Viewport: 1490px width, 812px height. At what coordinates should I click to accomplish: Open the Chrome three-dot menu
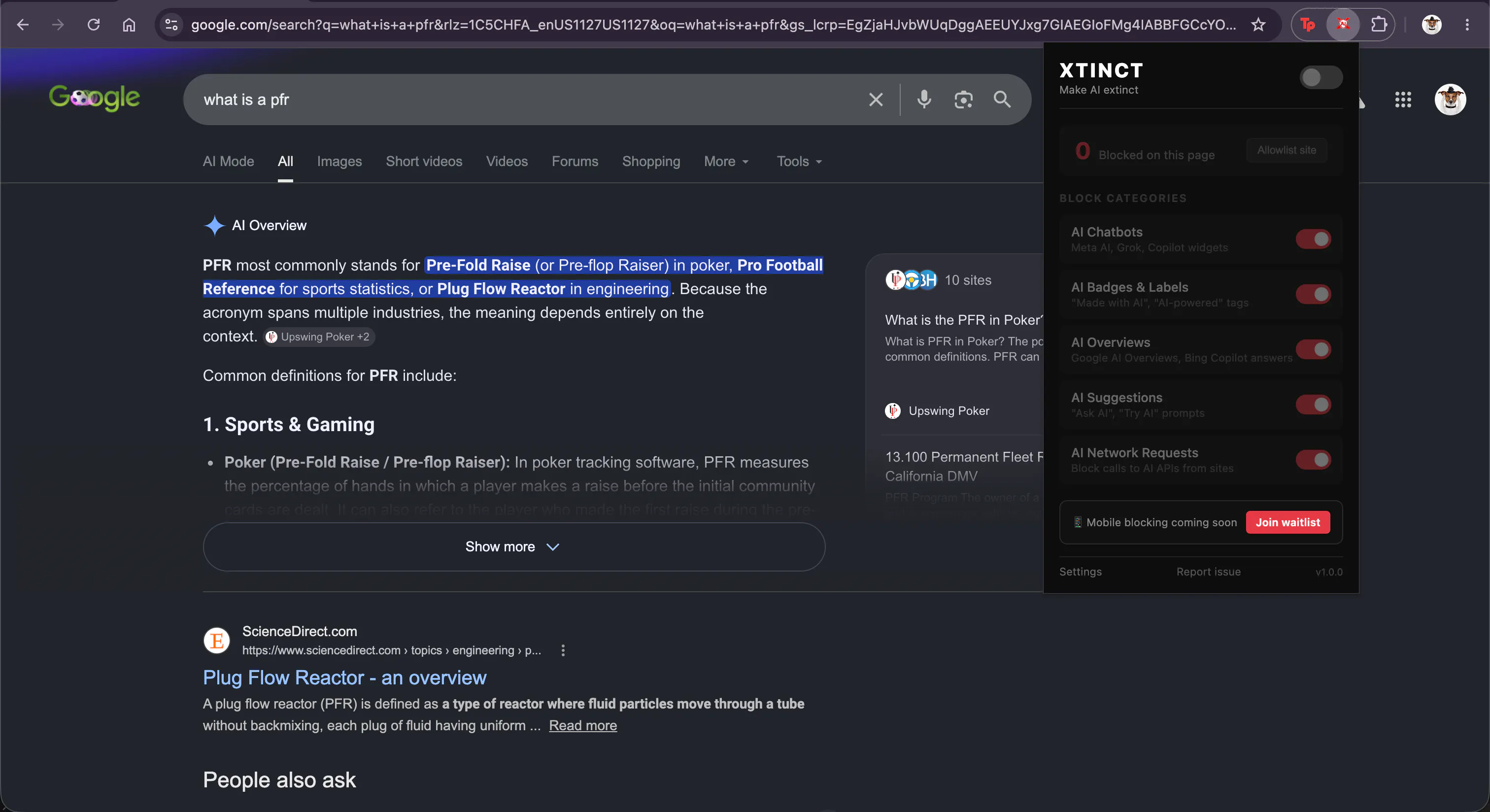click(1467, 24)
